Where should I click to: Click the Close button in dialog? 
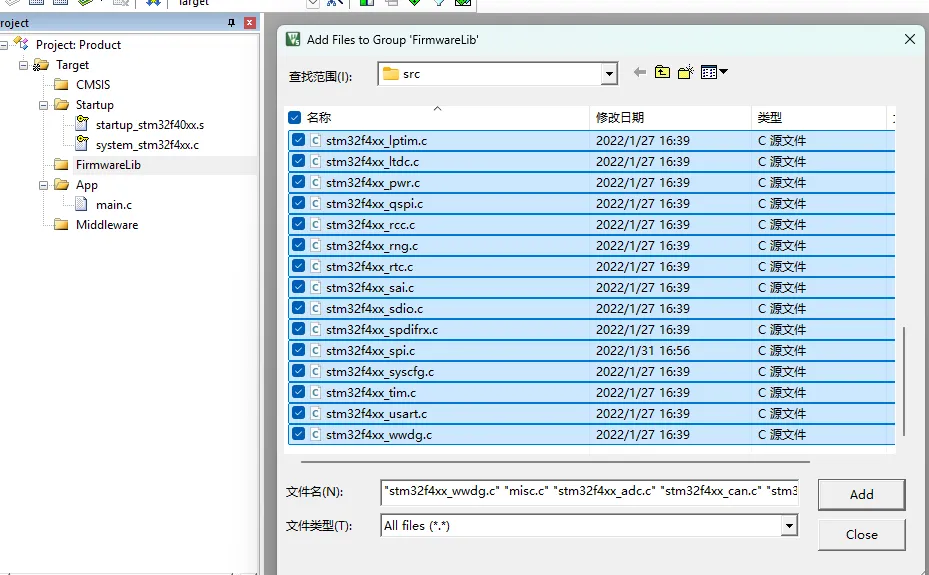coord(861,534)
